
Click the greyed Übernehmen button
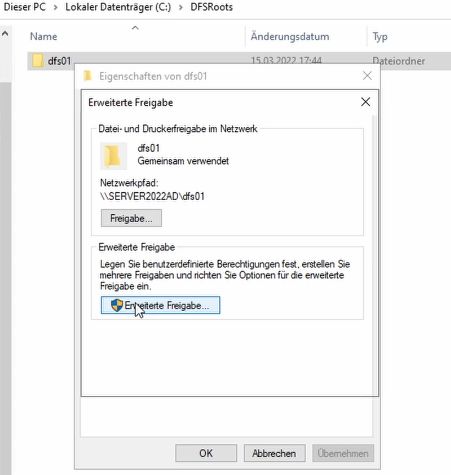[343, 453]
